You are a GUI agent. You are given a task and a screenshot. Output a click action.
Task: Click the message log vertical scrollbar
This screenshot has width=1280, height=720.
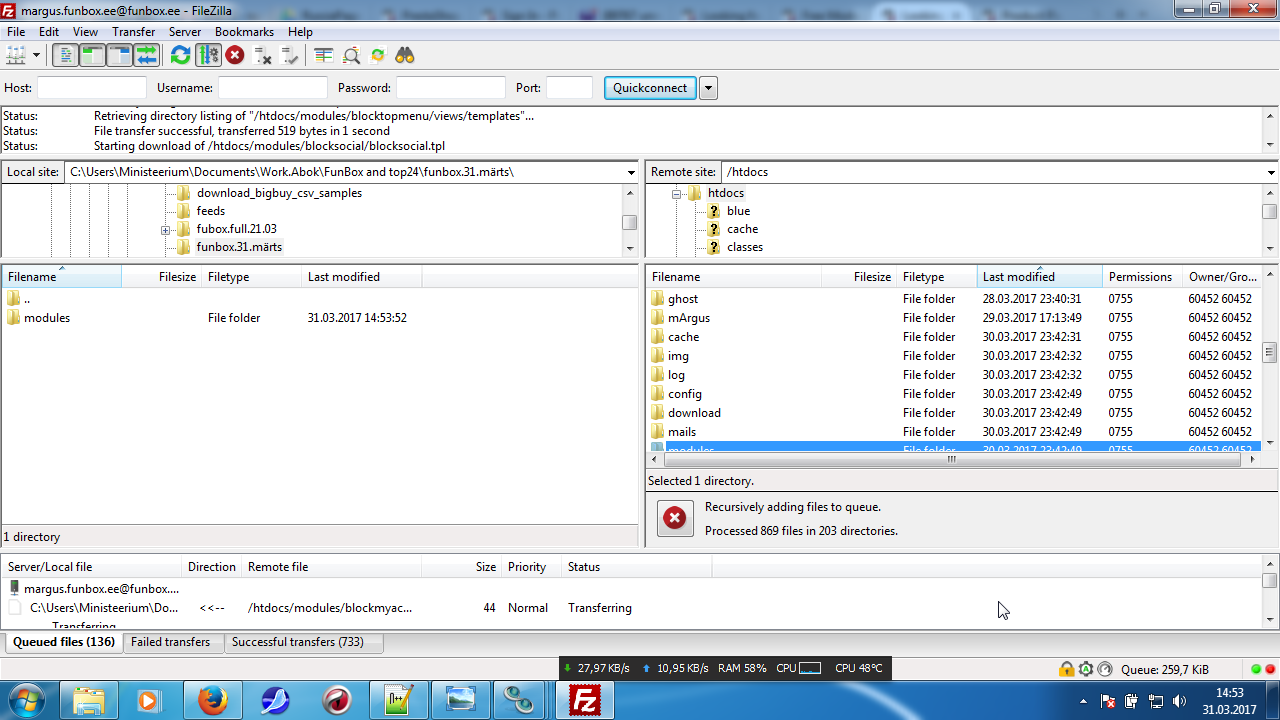[x=1269, y=130]
